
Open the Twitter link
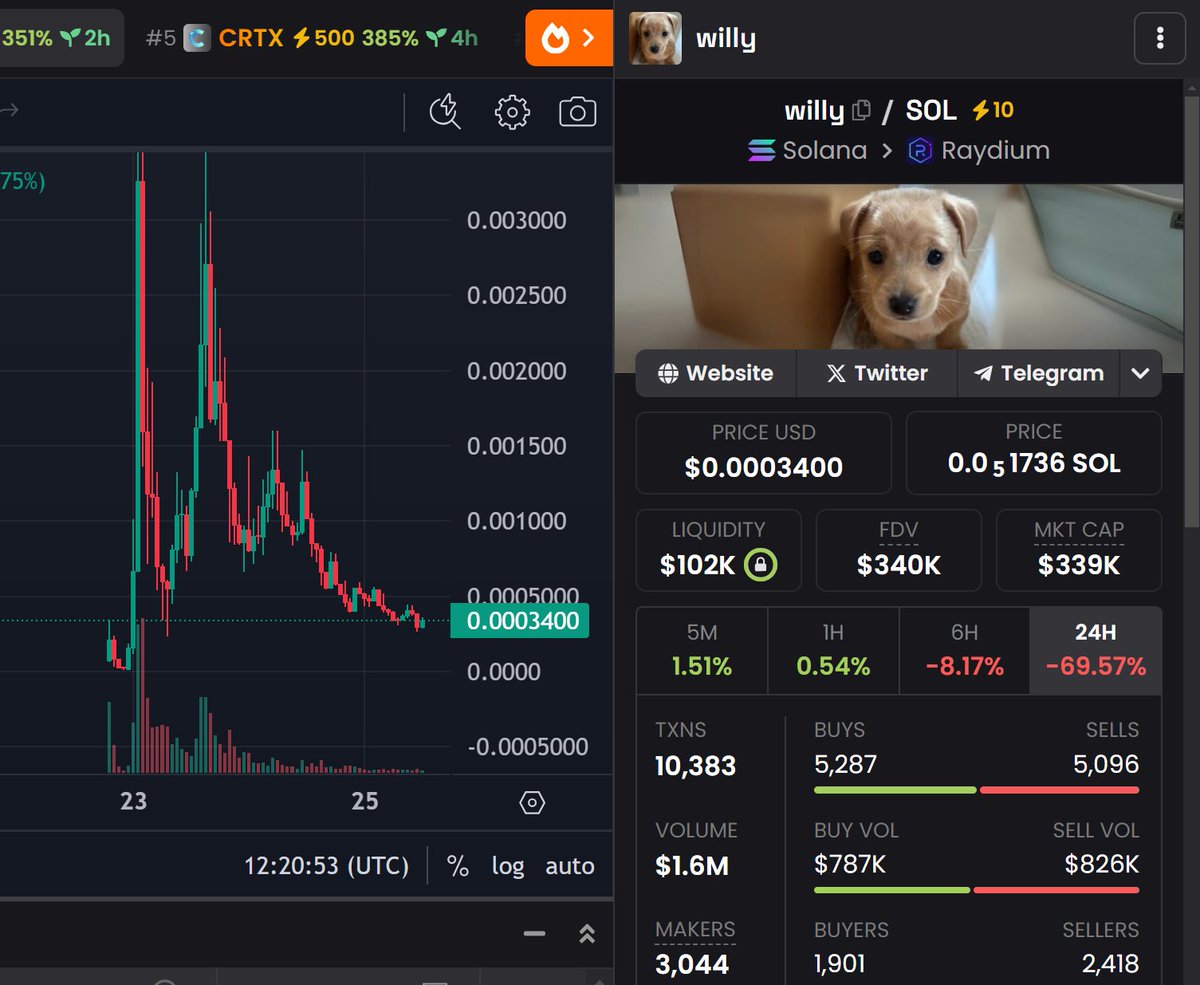point(877,373)
